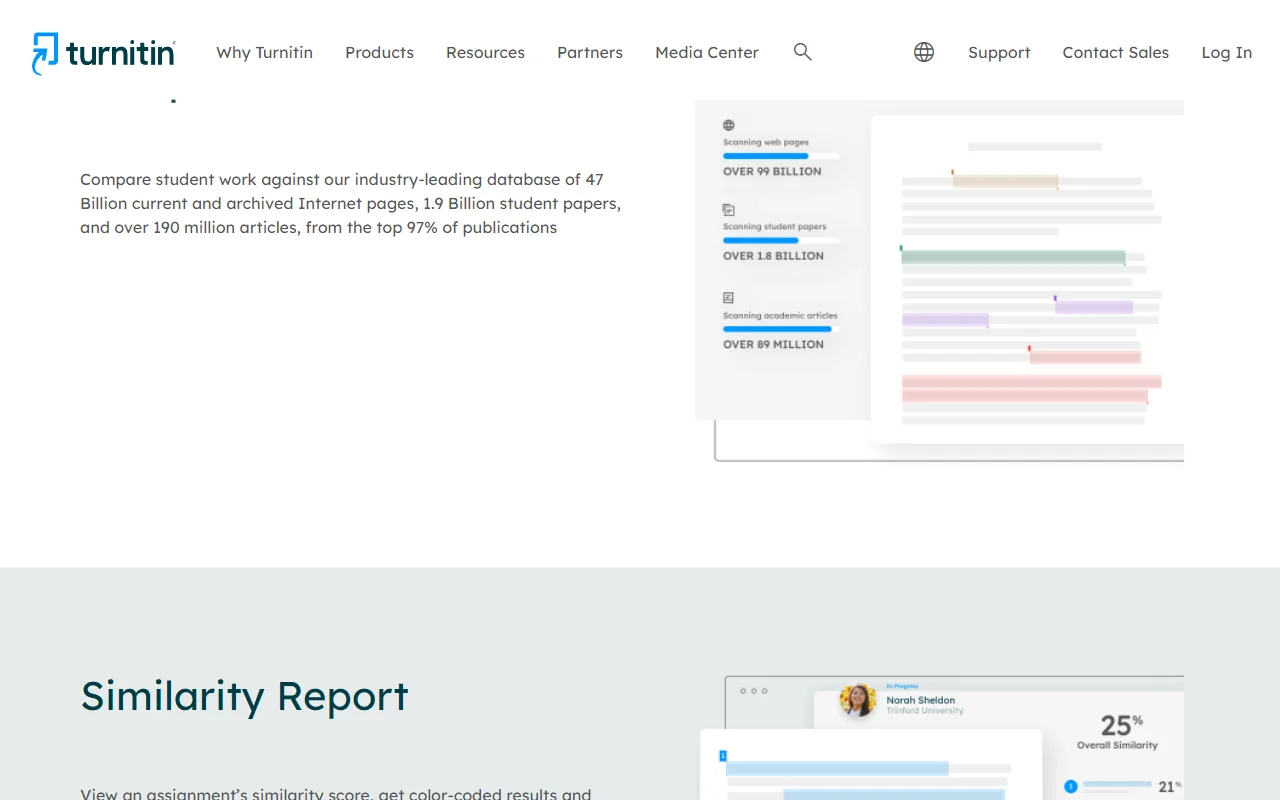Click the student papers icon
This screenshot has height=800, width=1280.
[729, 210]
